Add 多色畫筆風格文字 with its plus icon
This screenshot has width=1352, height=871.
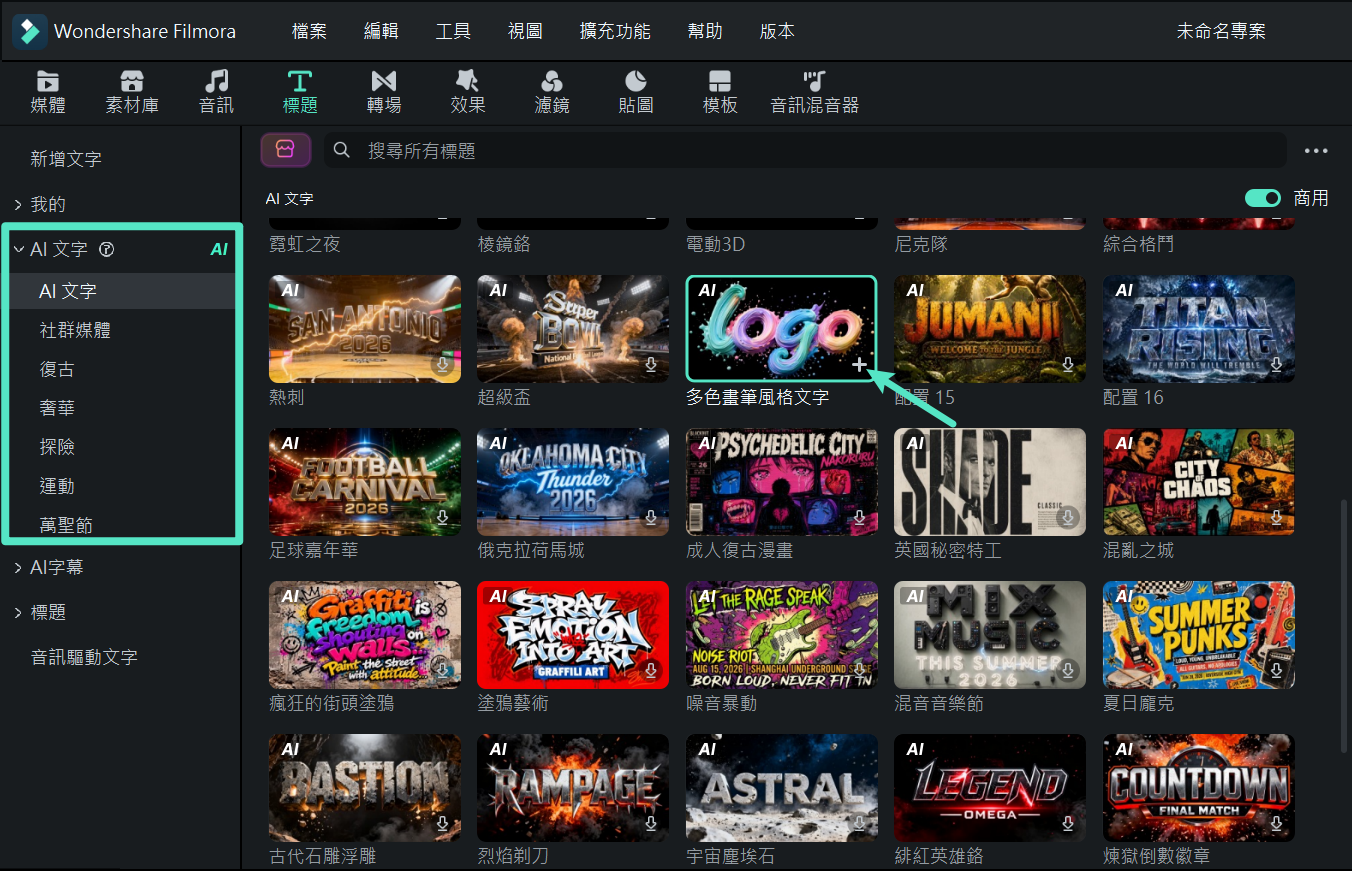[859, 365]
